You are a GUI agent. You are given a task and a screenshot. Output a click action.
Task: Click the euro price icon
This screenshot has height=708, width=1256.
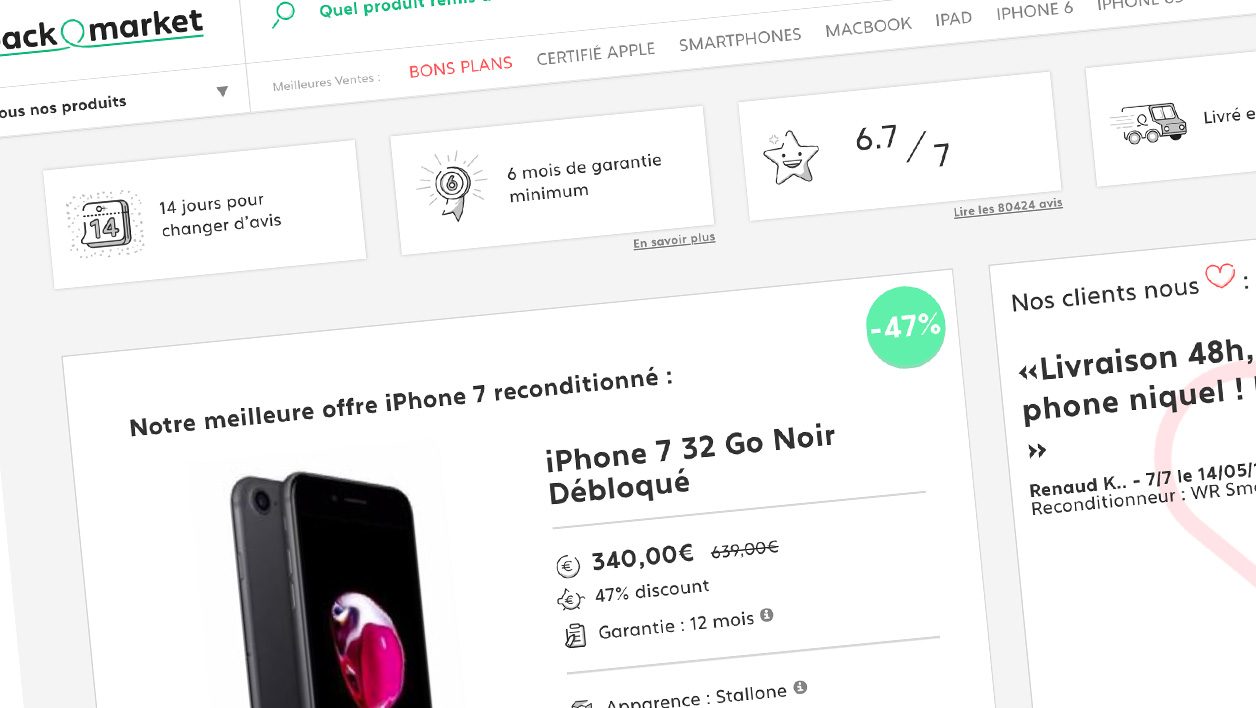(567, 566)
